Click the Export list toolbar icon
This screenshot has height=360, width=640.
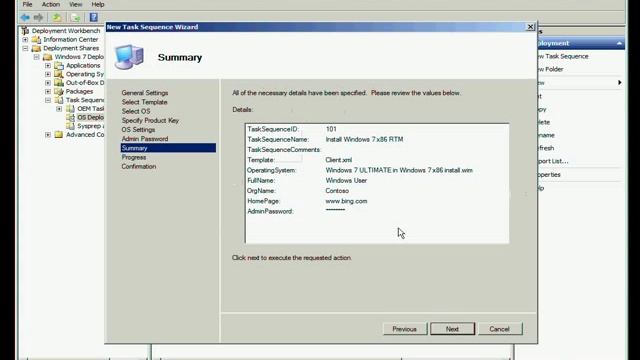pyautogui.click(x=76, y=18)
